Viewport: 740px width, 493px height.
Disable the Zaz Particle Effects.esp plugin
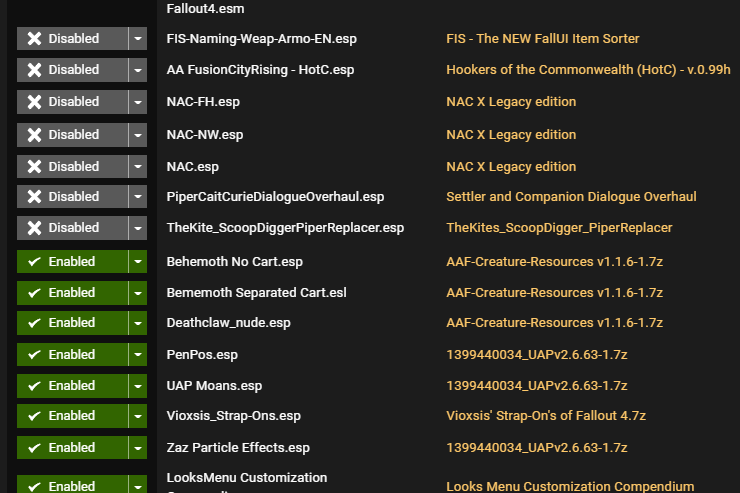pos(72,448)
